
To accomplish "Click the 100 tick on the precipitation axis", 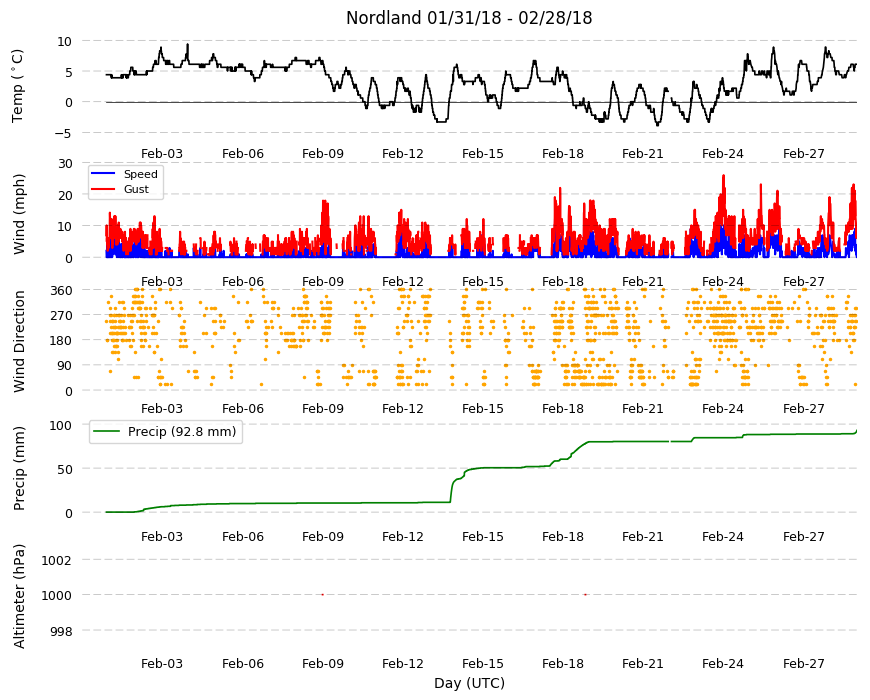I will tap(61, 425).
